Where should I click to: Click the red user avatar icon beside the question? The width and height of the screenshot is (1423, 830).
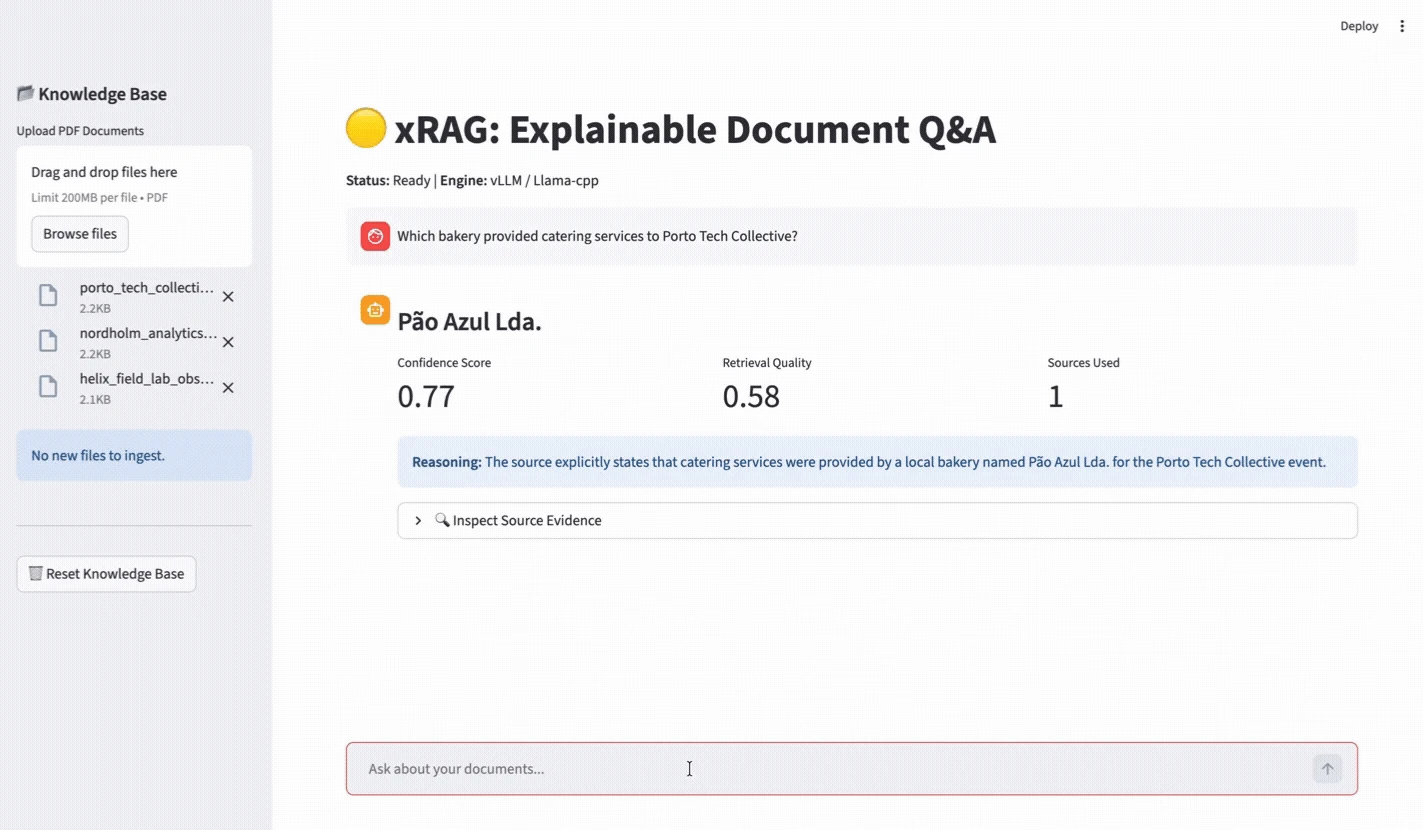click(375, 236)
